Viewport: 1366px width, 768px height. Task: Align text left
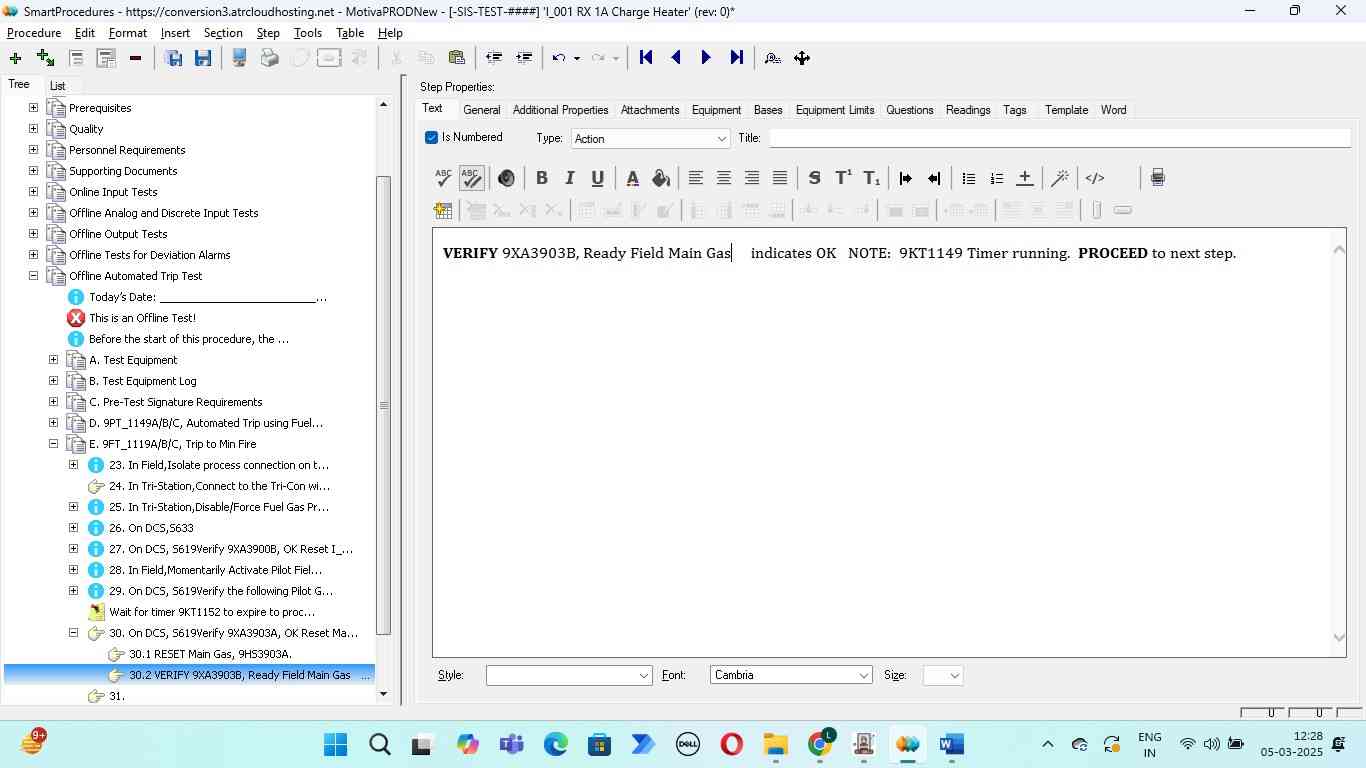point(696,178)
